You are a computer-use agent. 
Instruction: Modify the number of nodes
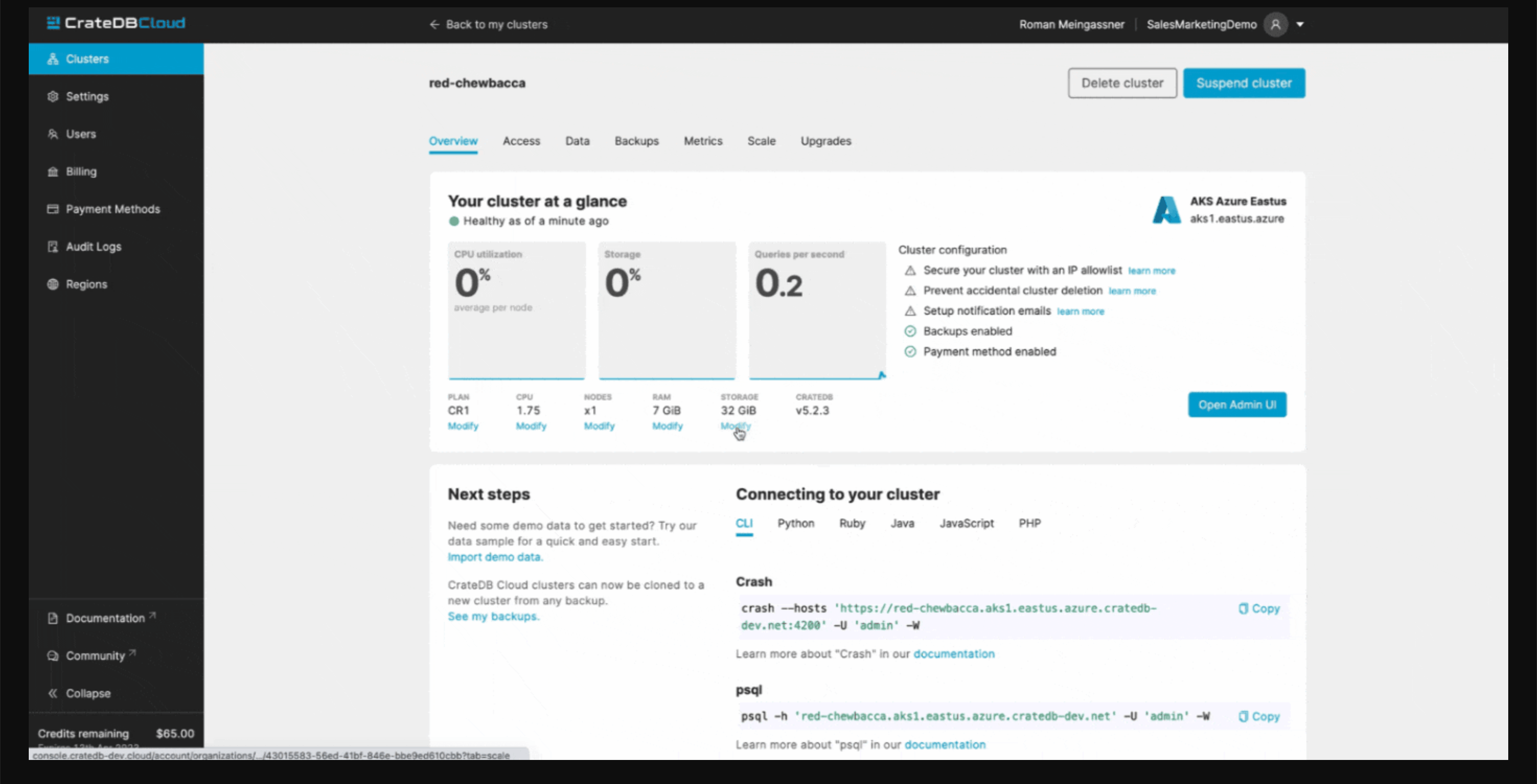point(599,426)
